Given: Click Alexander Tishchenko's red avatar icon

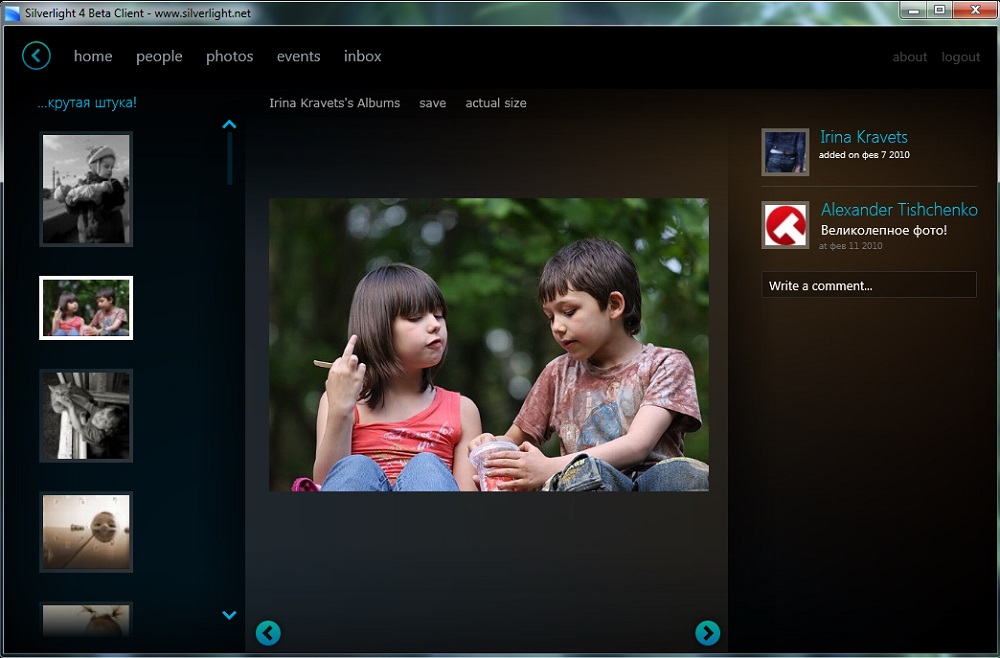Looking at the screenshot, I should click(785, 225).
